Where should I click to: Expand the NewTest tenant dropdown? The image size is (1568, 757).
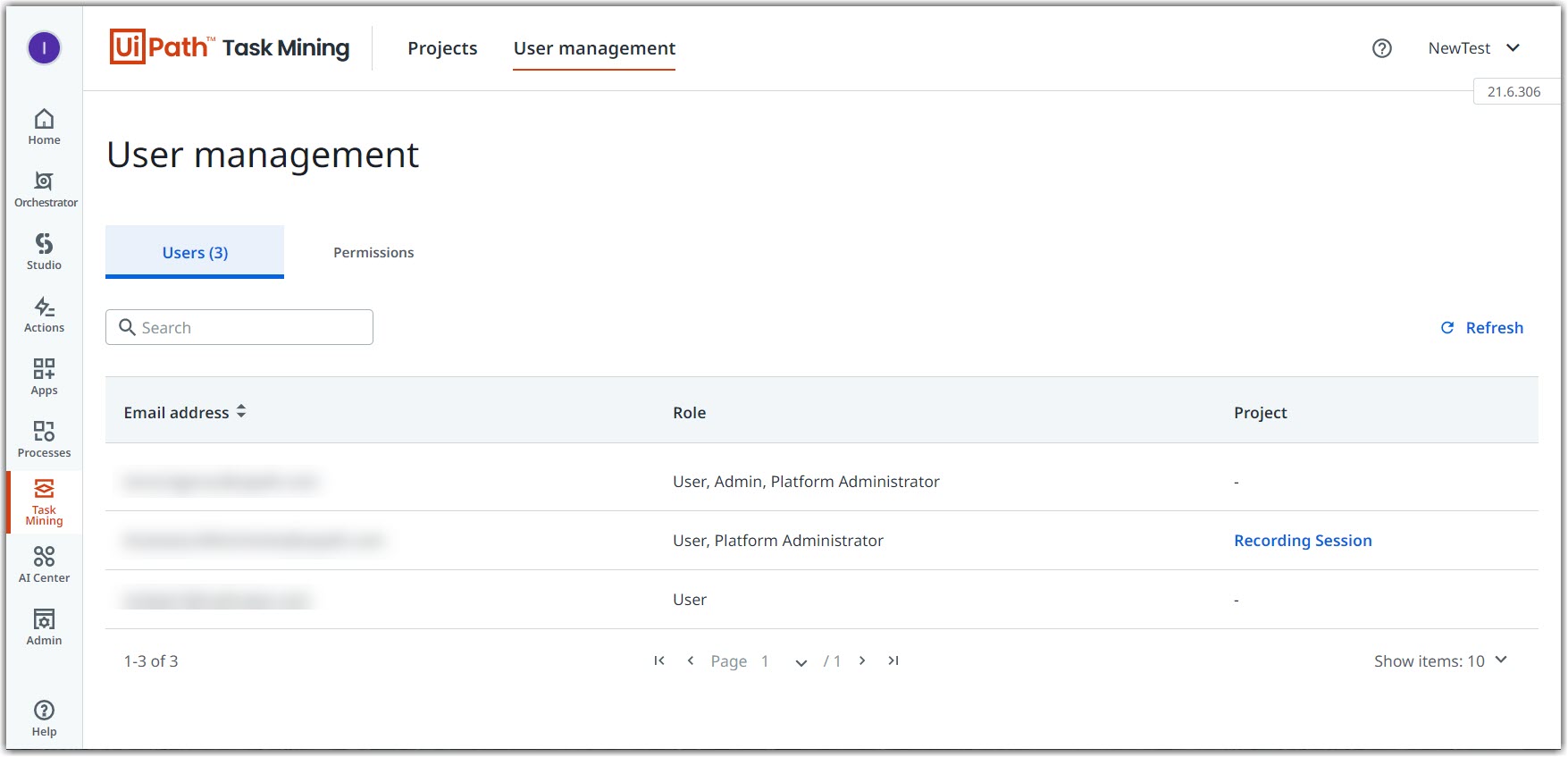(x=1474, y=48)
